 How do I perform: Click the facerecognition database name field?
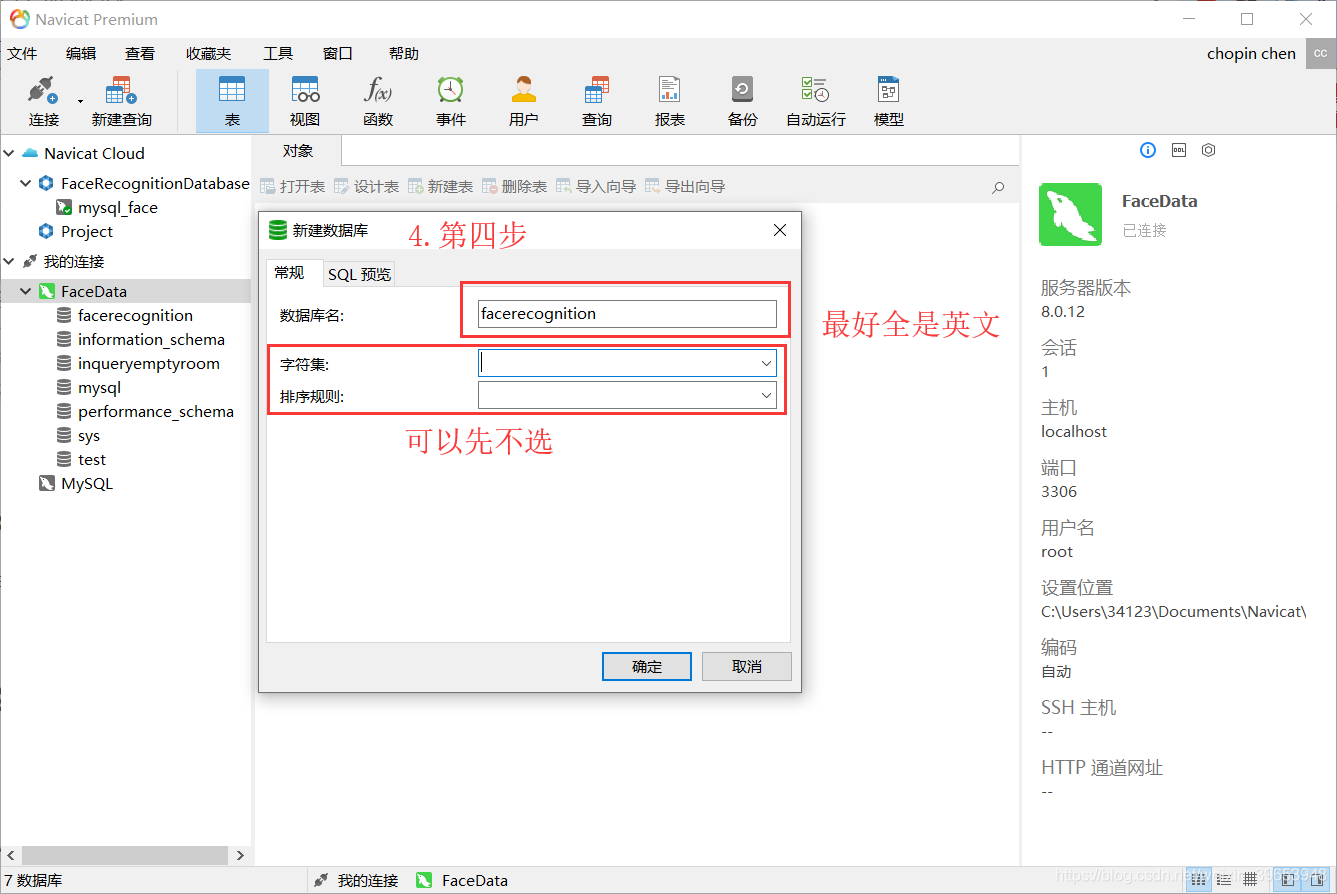click(x=626, y=313)
